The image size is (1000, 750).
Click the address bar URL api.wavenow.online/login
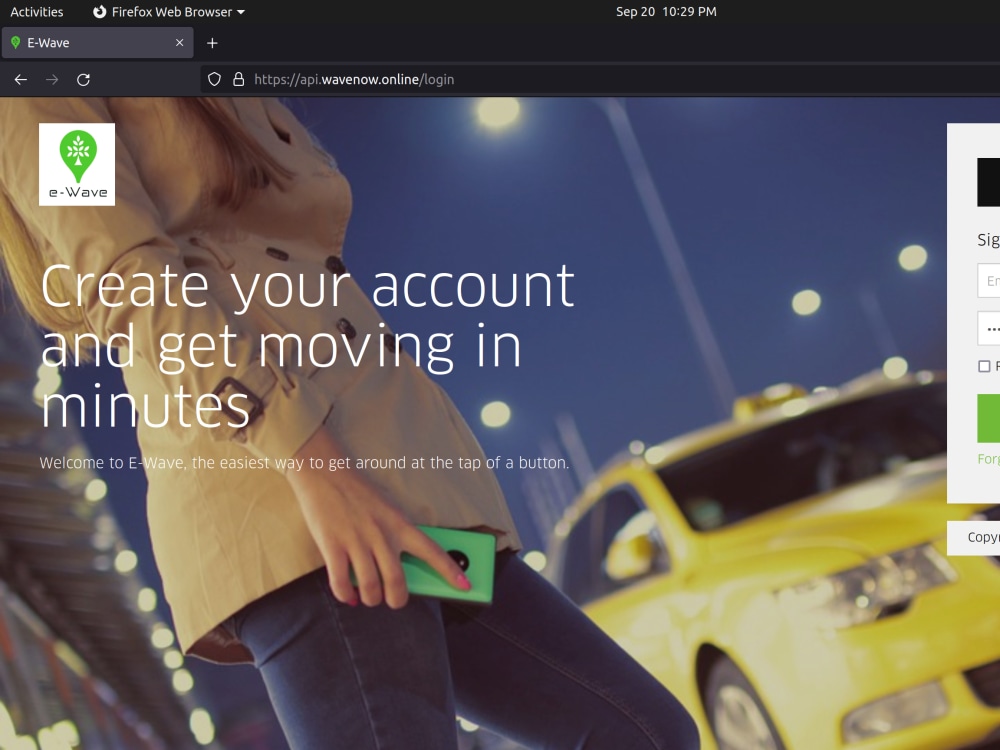354,80
